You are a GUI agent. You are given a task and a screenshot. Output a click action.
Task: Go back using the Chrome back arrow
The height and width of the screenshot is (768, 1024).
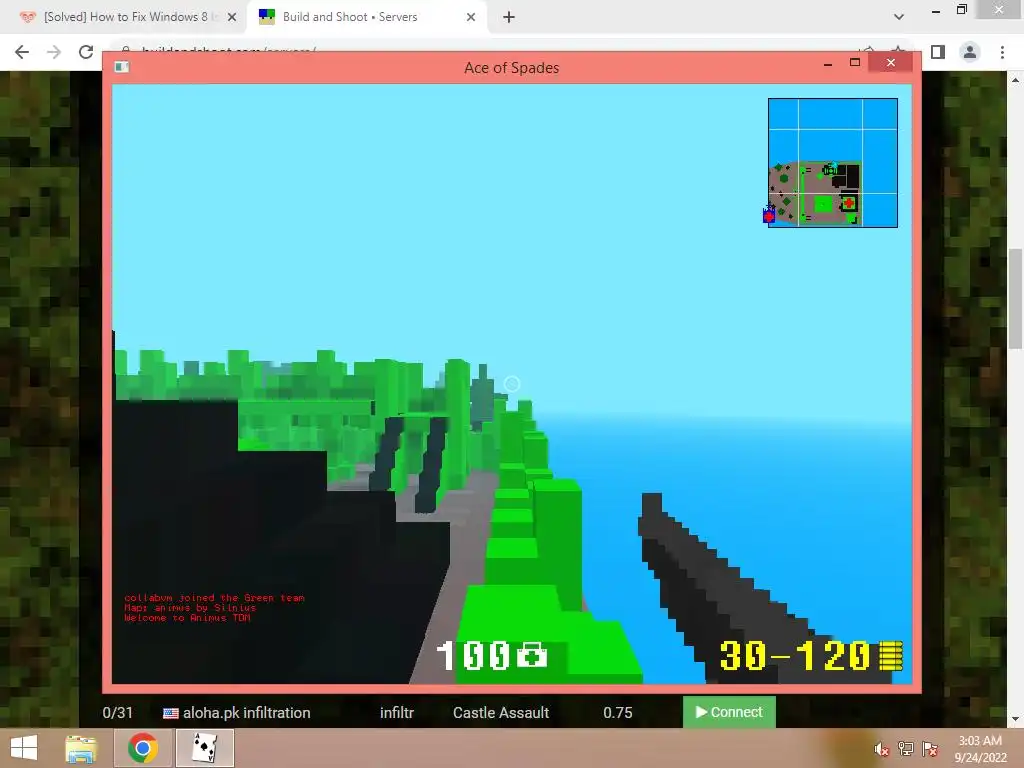(x=22, y=52)
